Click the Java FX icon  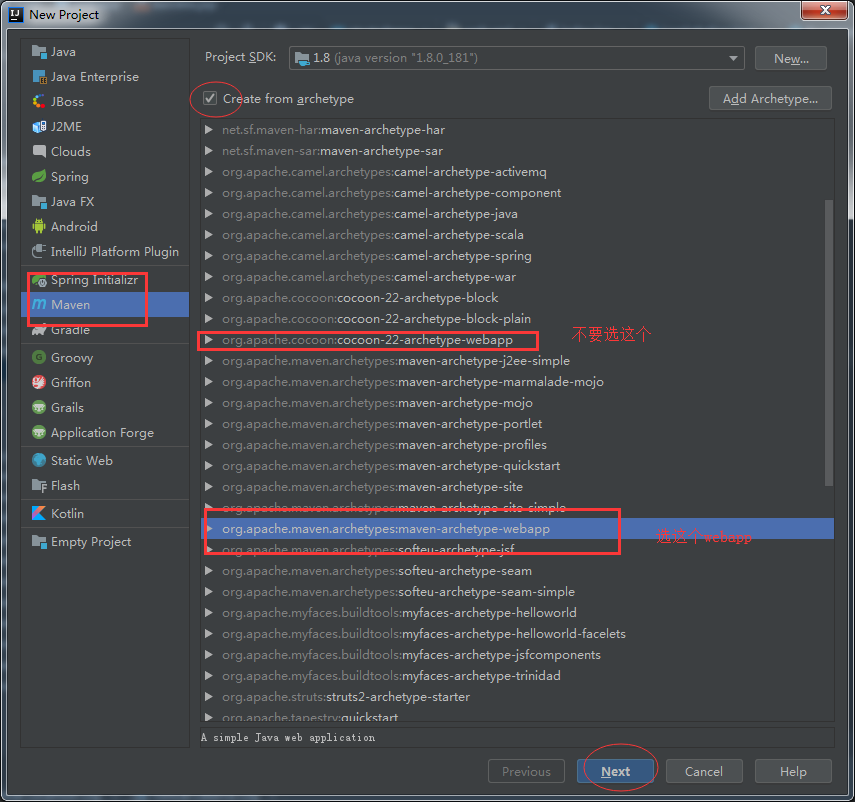tap(39, 202)
